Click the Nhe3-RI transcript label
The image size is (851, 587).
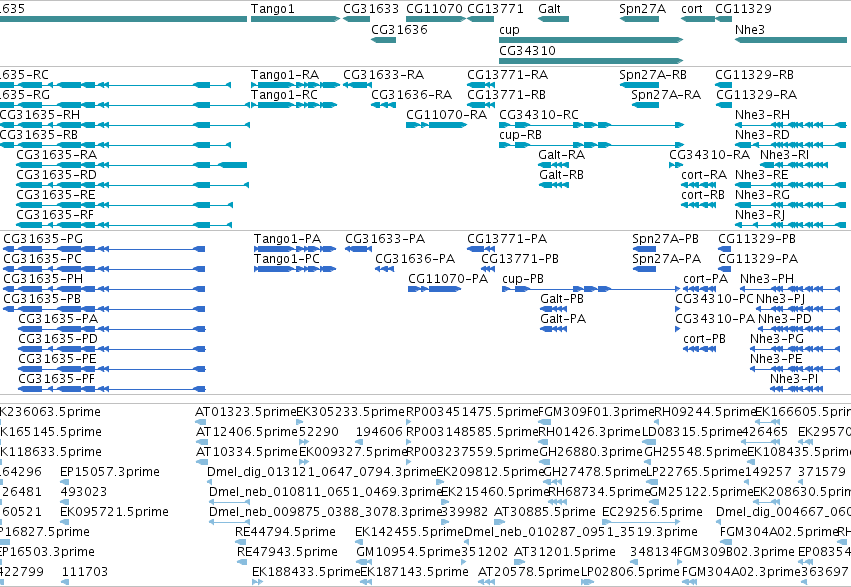[x=784, y=155]
